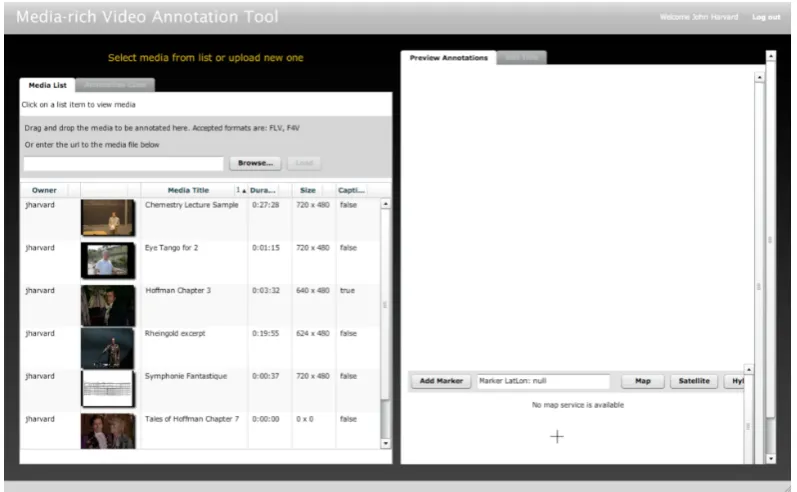The width and height of the screenshot is (797, 492).
Task: Sort by the Size column header
Action: click(x=308, y=190)
